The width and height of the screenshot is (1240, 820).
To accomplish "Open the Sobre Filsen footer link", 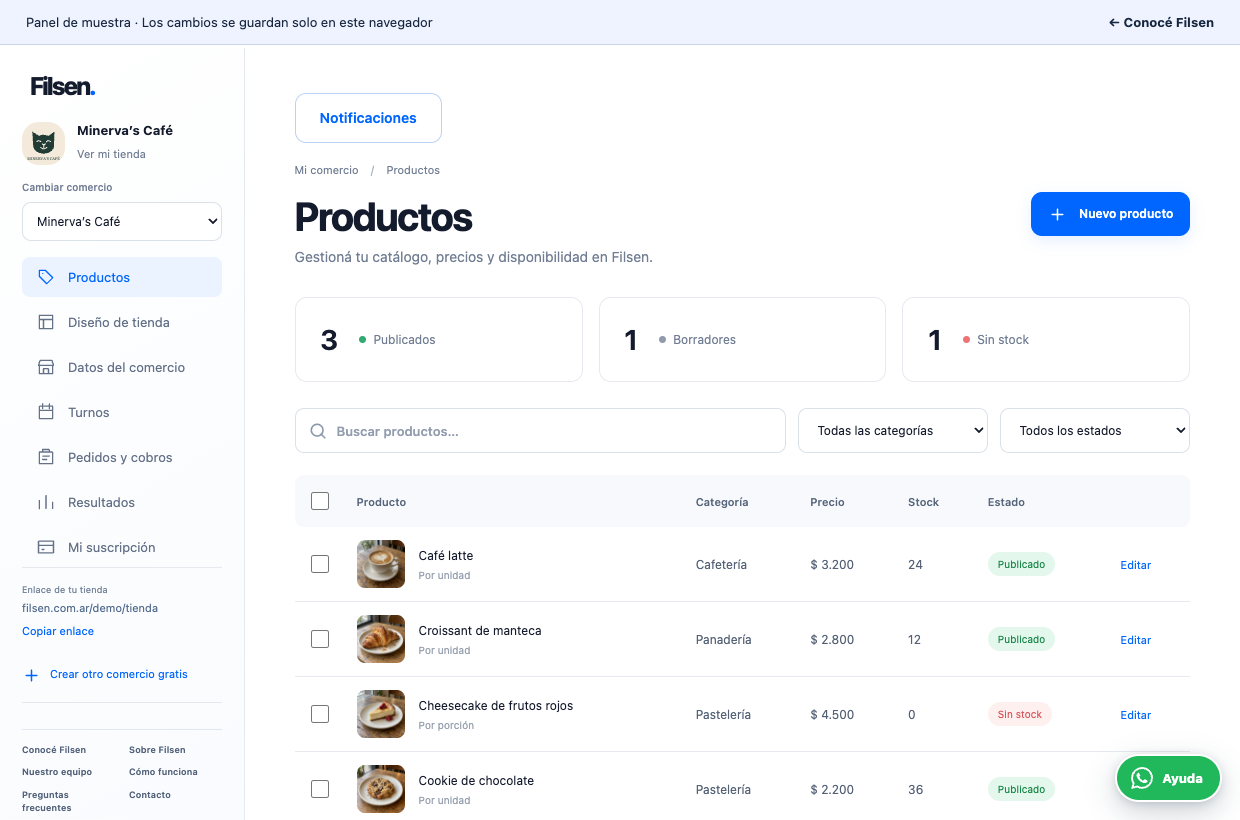I will (157, 750).
